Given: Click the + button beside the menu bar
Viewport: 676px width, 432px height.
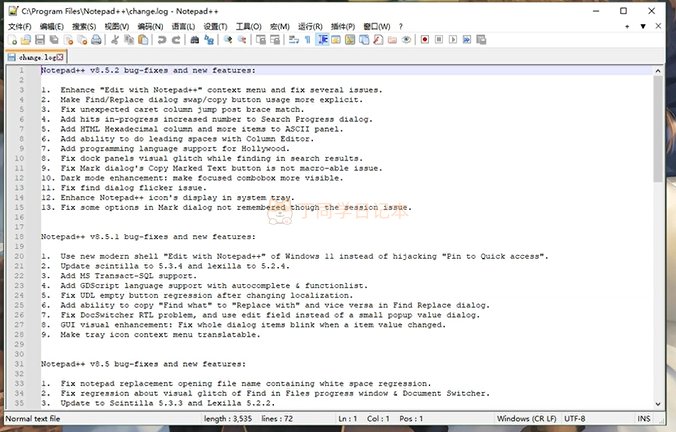Looking at the screenshot, I should coord(627,27).
